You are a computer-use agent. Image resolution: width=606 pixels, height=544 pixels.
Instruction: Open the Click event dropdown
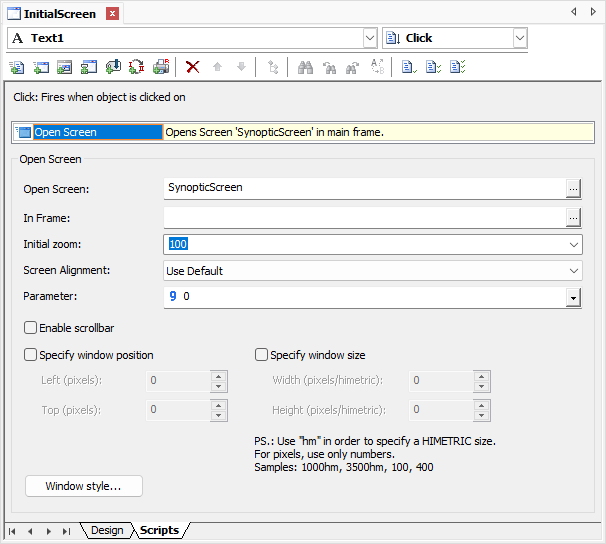(x=519, y=38)
